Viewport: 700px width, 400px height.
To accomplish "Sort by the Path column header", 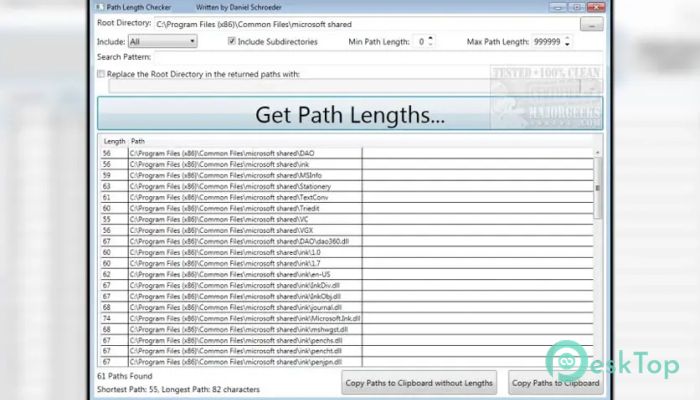I will pyautogui.click(x=138, y=141).
